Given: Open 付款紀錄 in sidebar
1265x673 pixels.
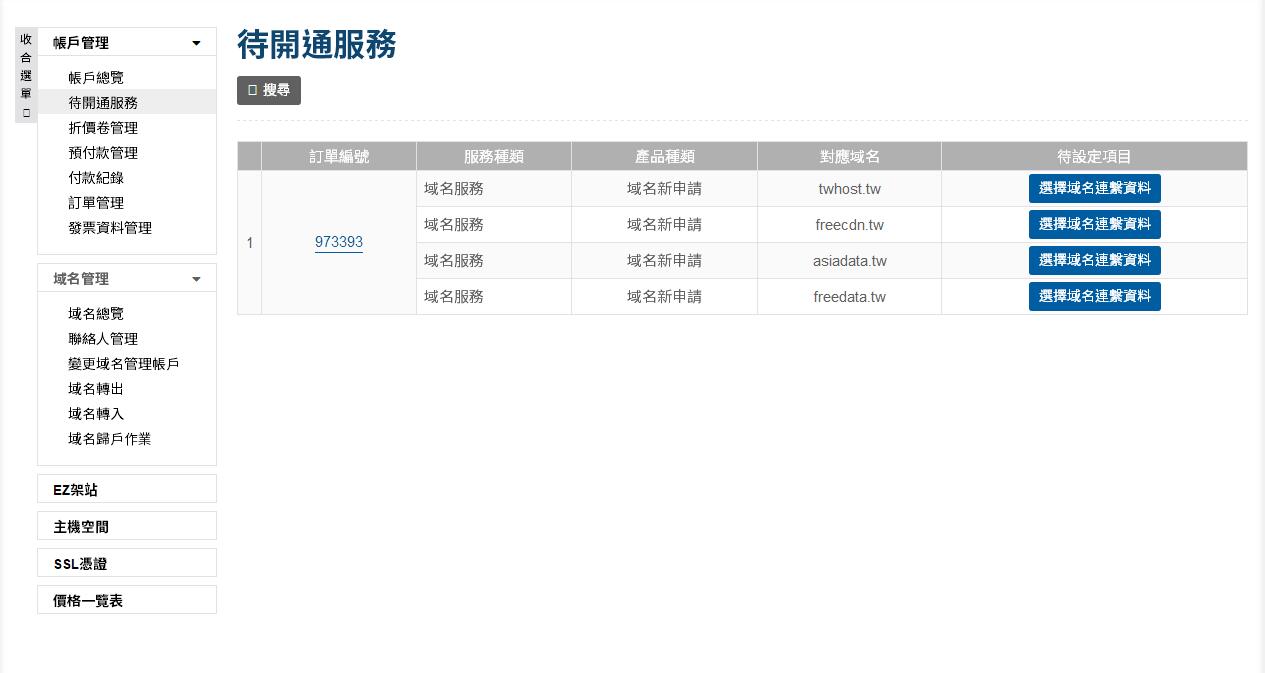Looking at the screenshot, I should 96,178.
